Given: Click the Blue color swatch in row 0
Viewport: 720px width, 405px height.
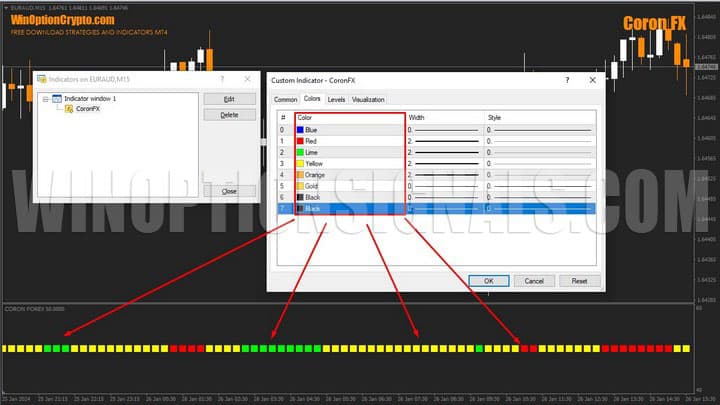Looking at the screenshot, I should click(300, 130).
